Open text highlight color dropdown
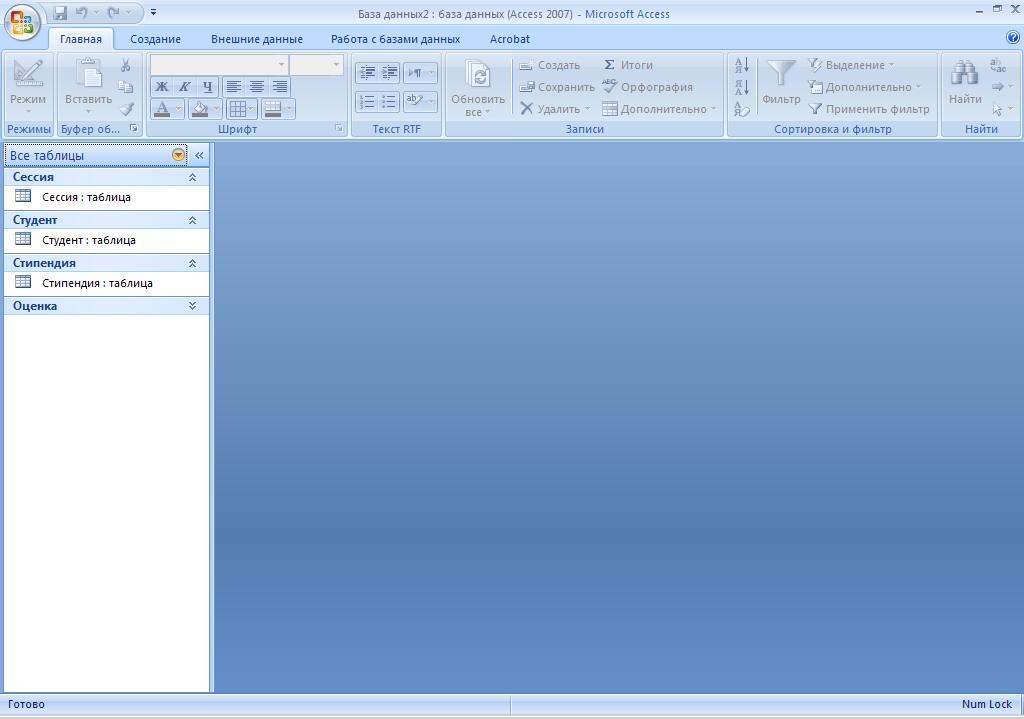This screenshot has height=719, width=1024. click(431, 101)
